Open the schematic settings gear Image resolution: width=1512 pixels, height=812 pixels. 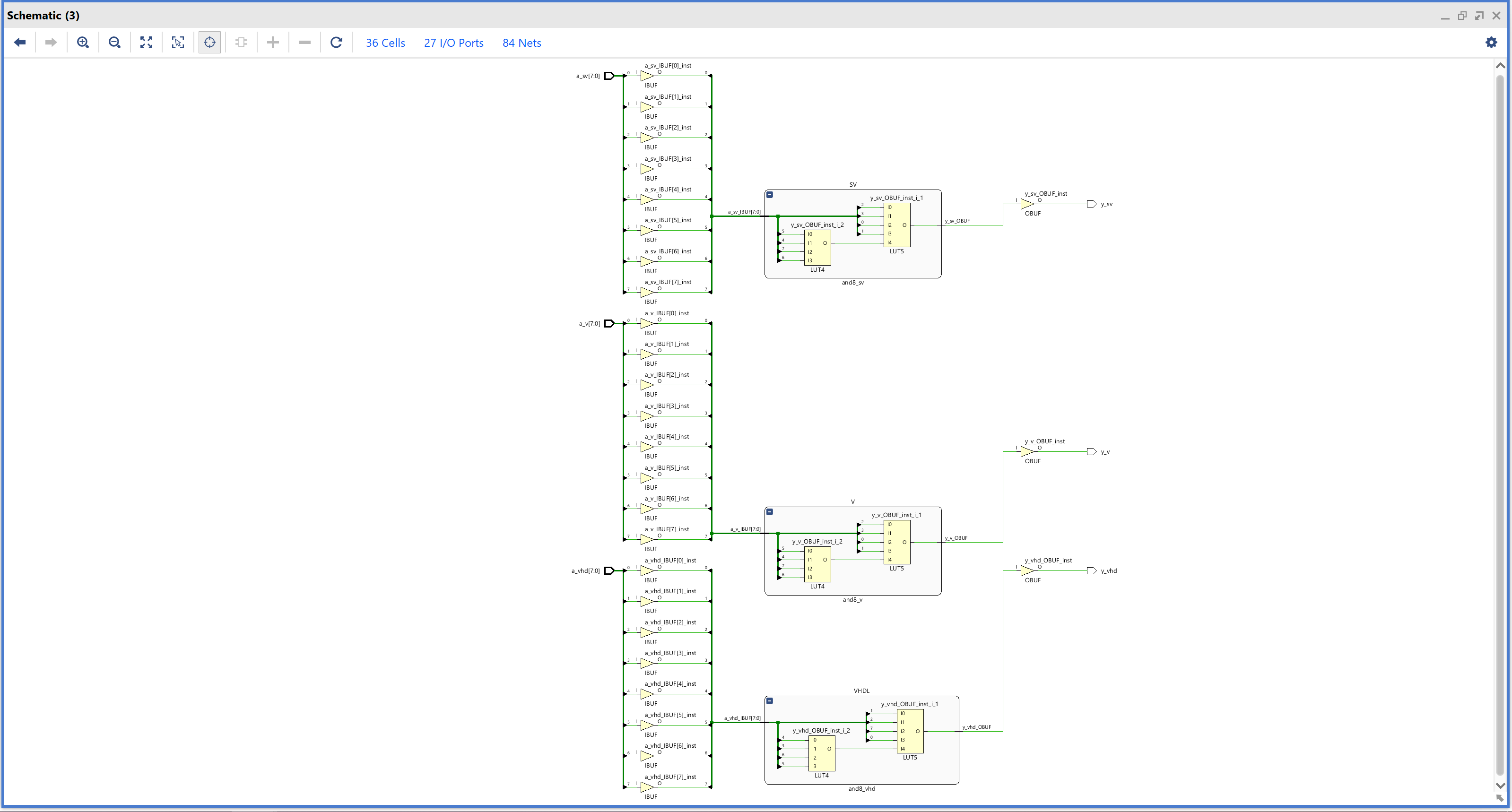[x=1491, y=42]
